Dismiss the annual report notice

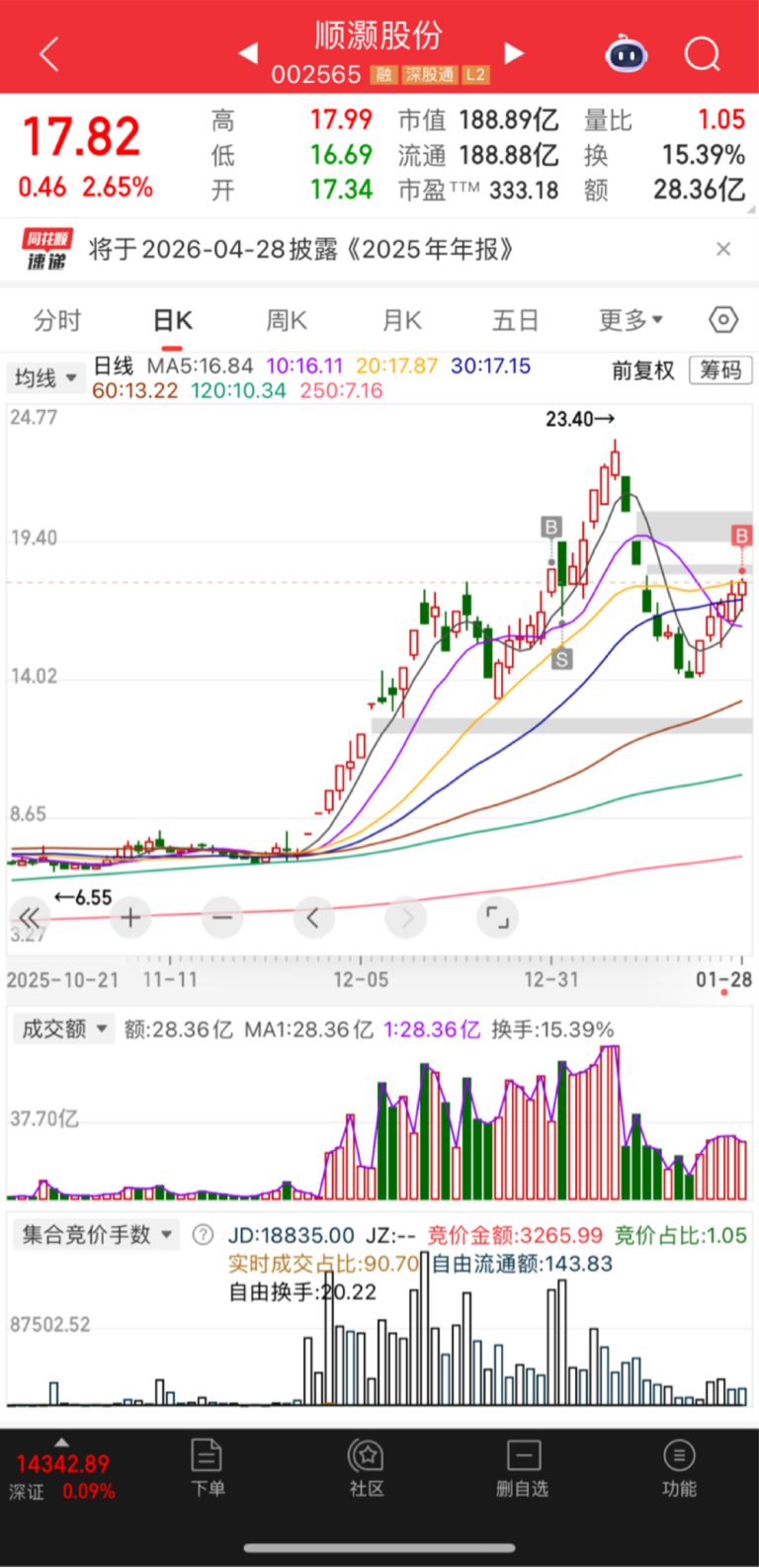[x=723, y=249]
